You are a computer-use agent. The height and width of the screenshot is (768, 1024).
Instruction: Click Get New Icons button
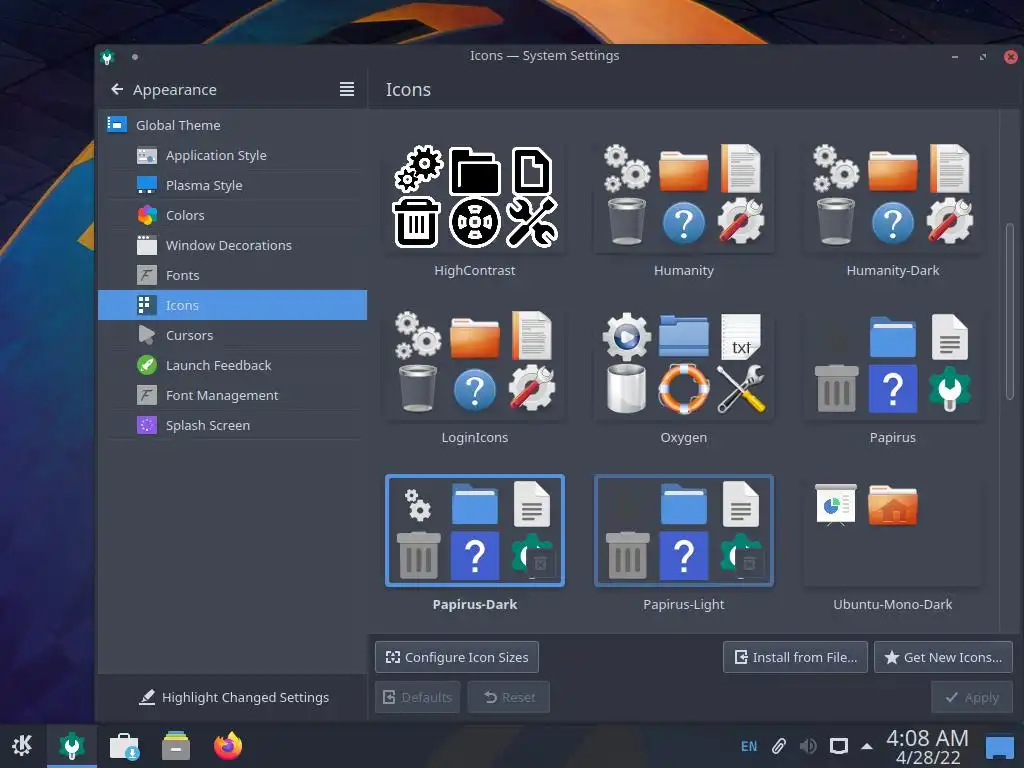pos(943,657)
